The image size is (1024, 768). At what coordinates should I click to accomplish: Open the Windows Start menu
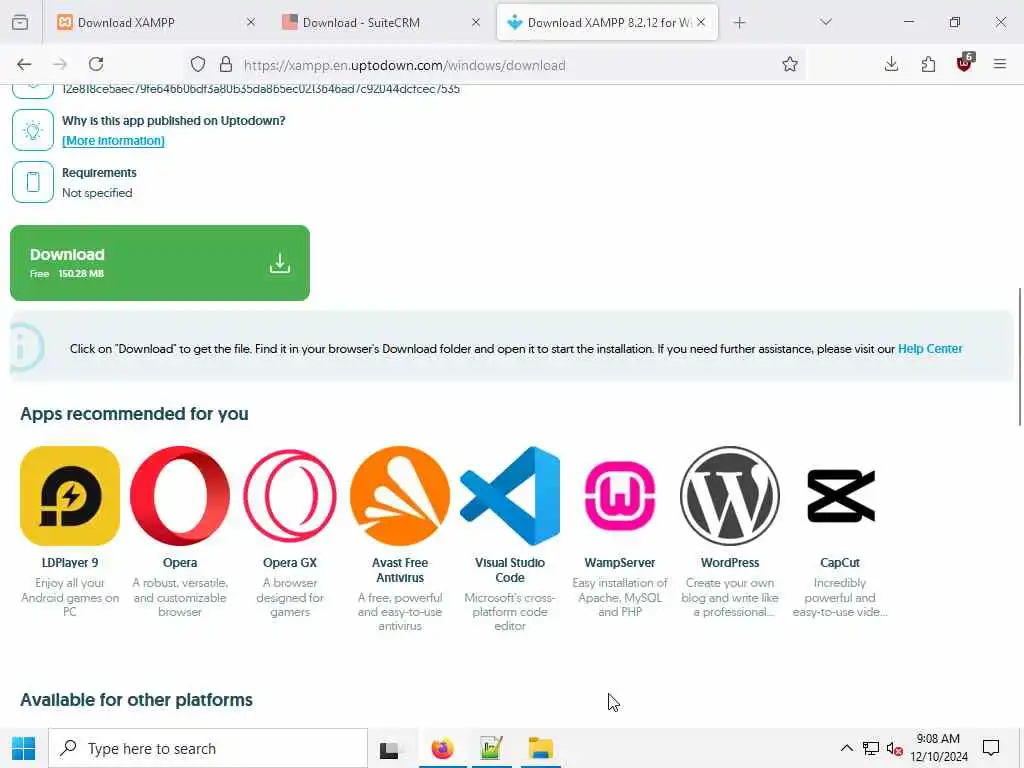click(x=24, y=748)
